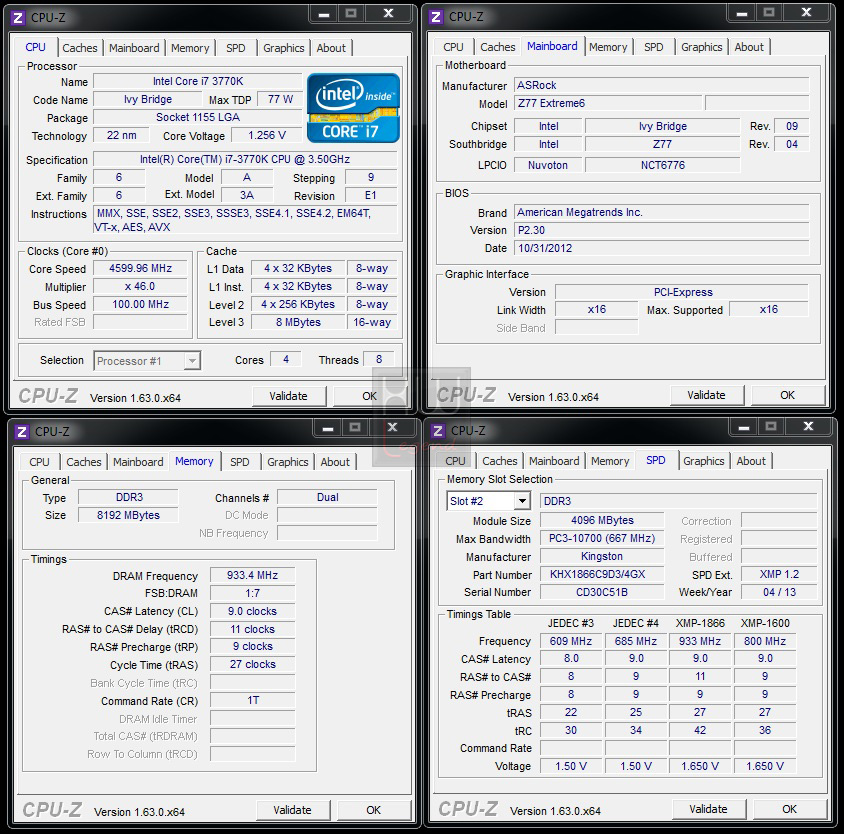Click the SPD Ext. value XMP 1.2

(x=779, y=574)
